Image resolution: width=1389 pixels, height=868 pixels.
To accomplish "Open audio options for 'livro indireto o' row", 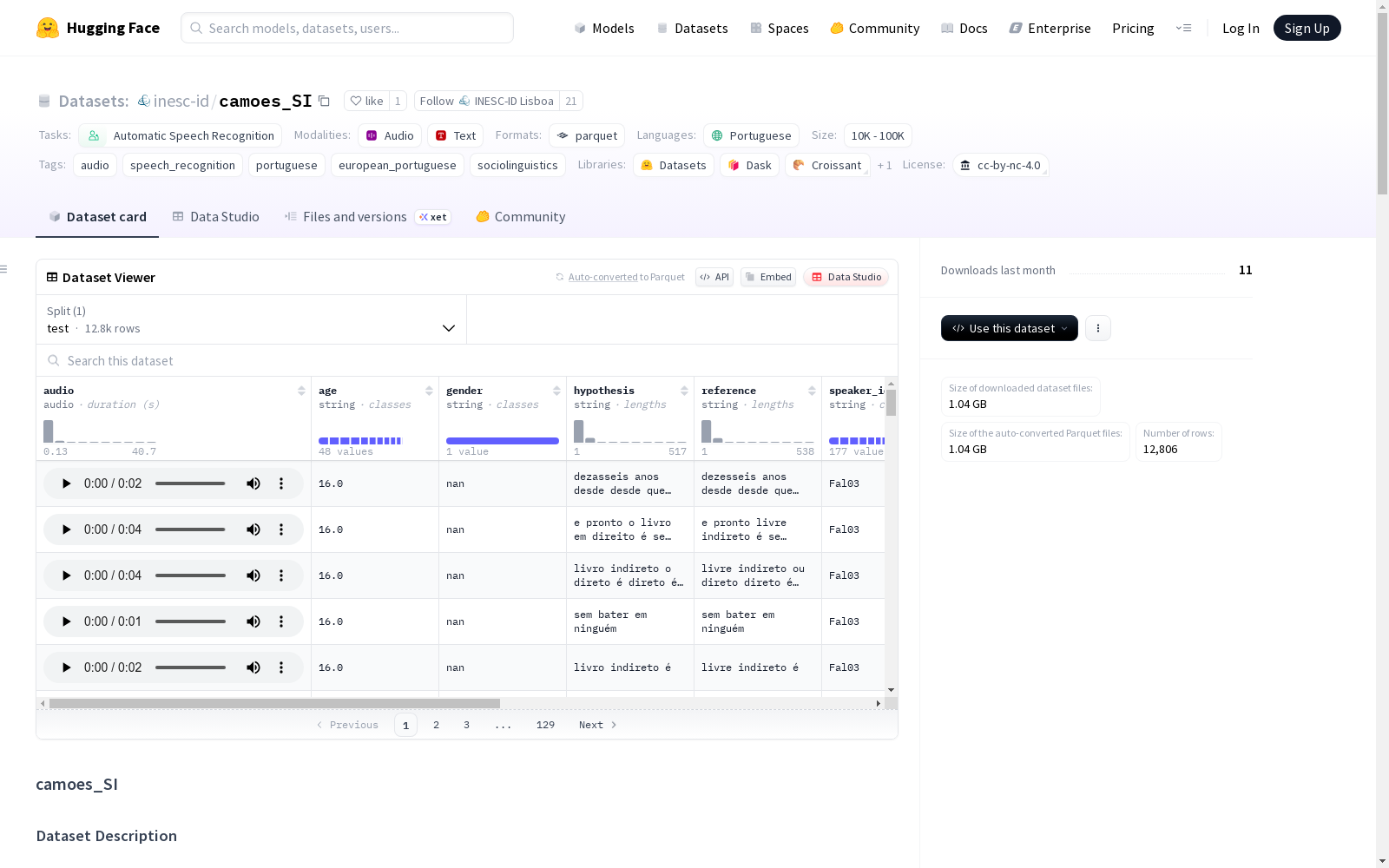I will click(x=281, y=575).
